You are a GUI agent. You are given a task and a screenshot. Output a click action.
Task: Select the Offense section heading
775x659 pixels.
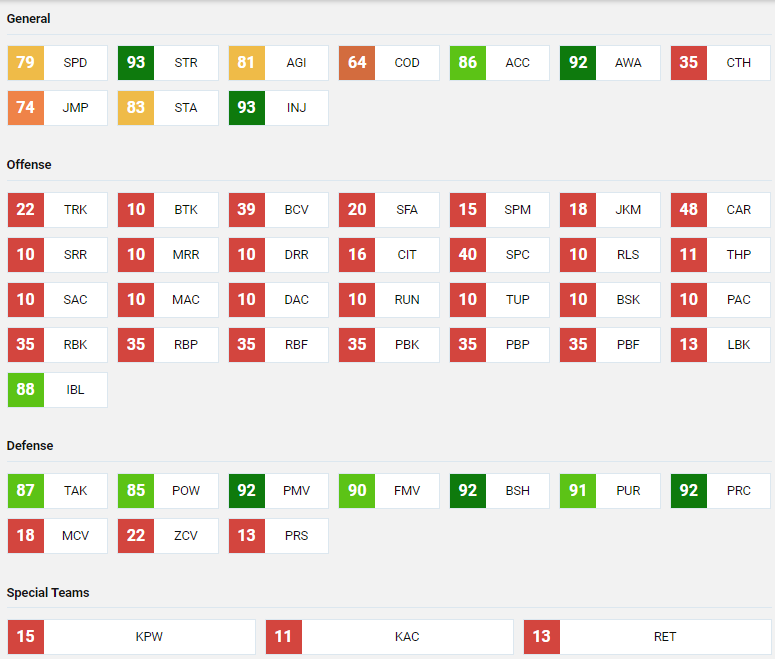(x=29, y=165)
